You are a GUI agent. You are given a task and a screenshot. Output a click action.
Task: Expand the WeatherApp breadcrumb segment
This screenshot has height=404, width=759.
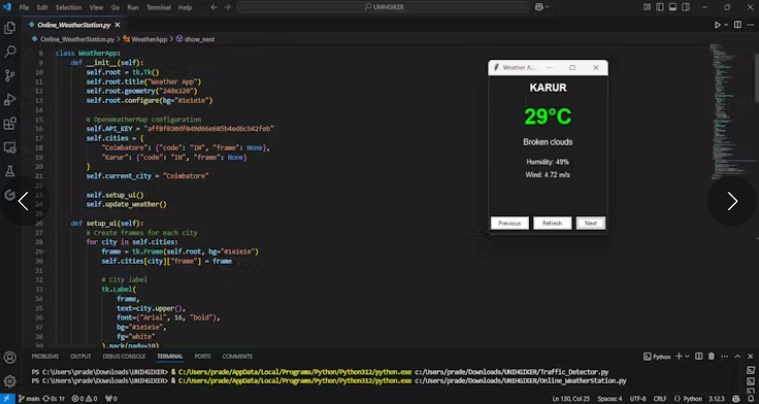[149, 39]
